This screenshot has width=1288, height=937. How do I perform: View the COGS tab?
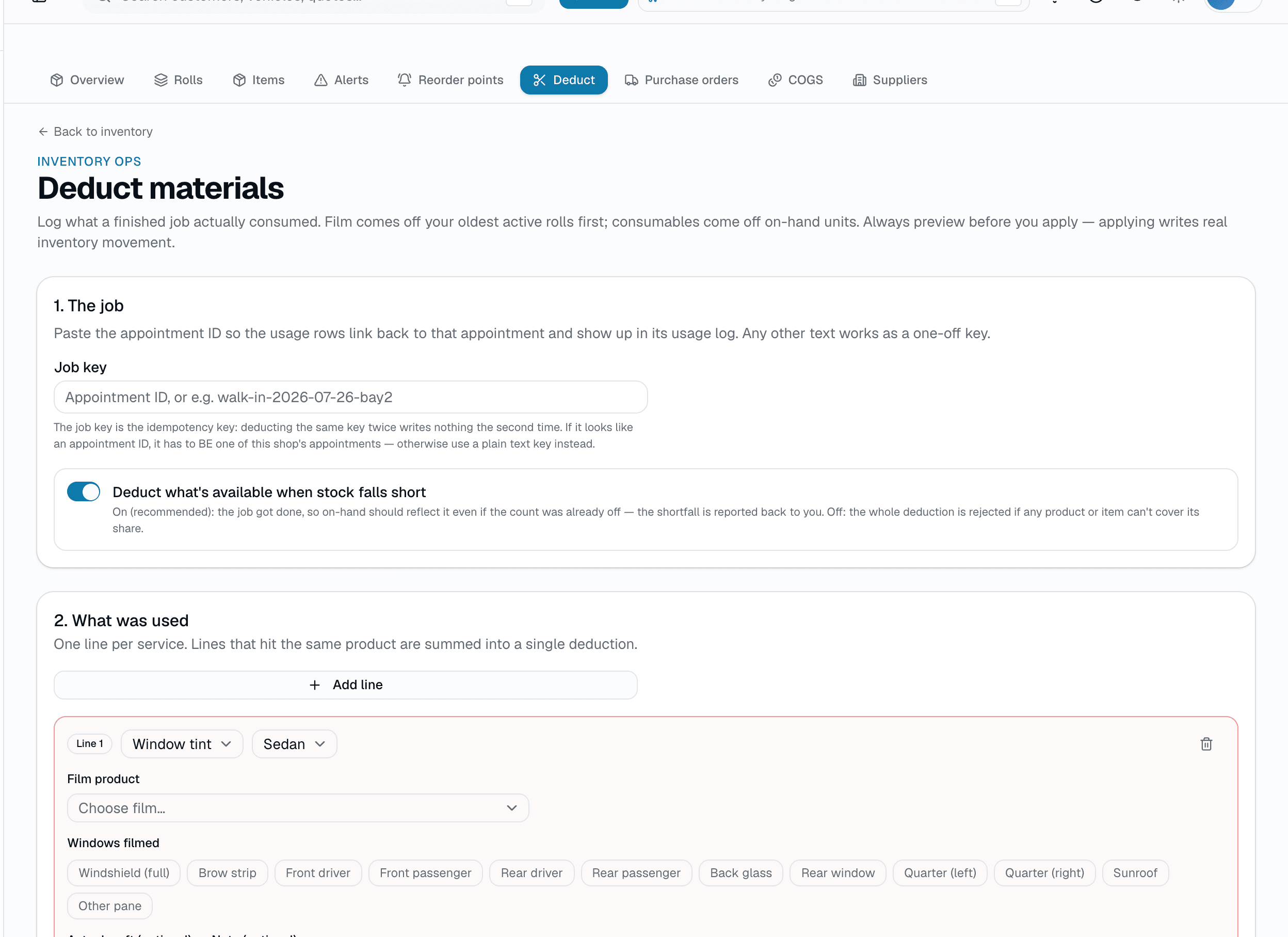click(795, 80)
